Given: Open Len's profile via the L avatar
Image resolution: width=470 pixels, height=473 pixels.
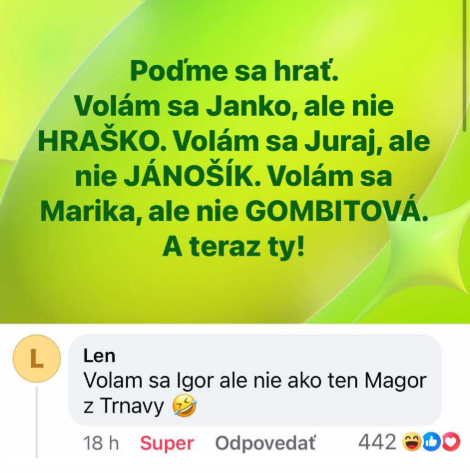Looking at the screenshot, I should pyautogui.click(x=37, y=359).
